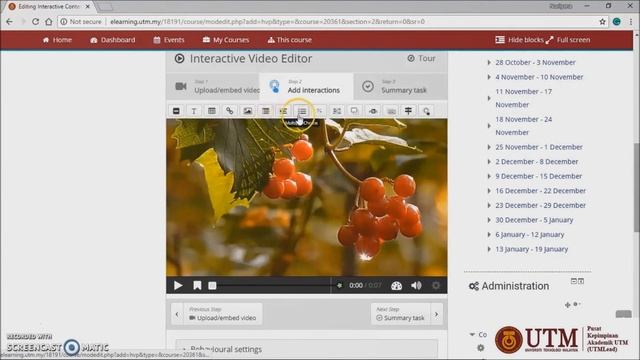This screenshot has height=360, width=640.
Task: Select the Table interaction tool
Action: (x=212, y=111)
